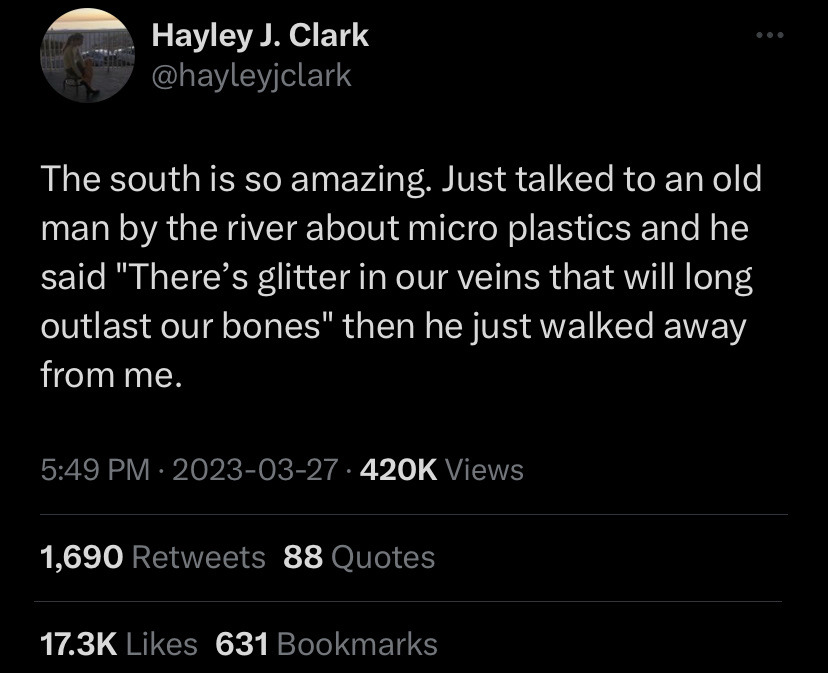Visit the Hayley J. Clark display name link
828x673 pixels.
coord(260,35)
